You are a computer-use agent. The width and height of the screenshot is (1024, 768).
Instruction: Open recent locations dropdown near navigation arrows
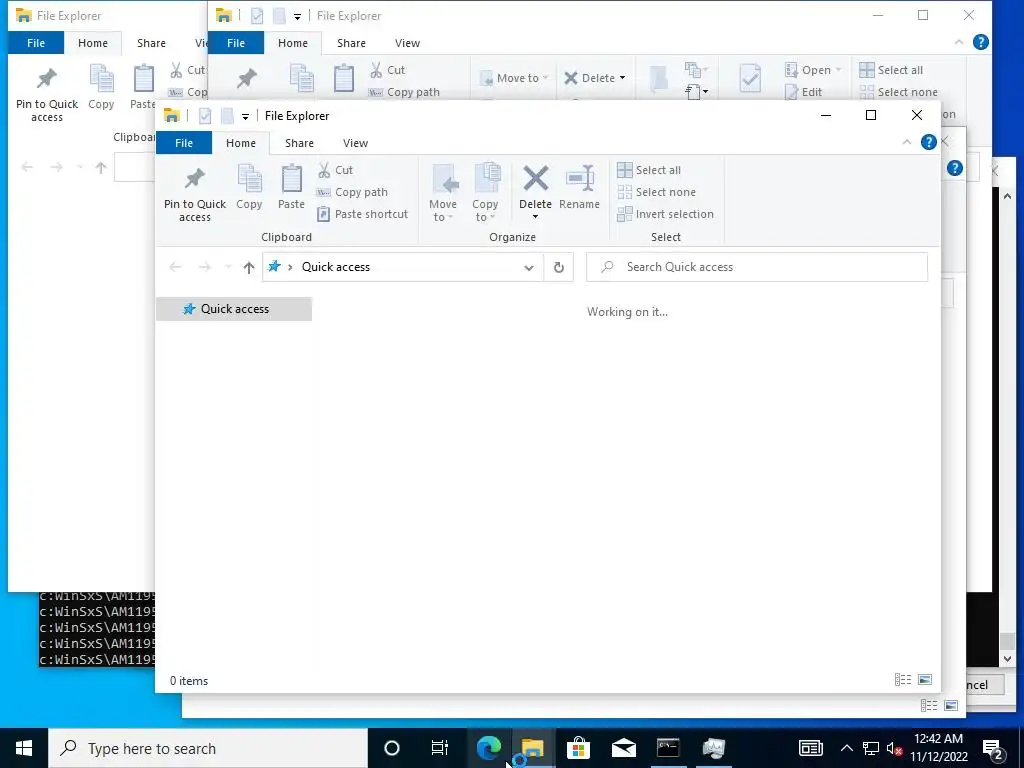click(228, 267)
